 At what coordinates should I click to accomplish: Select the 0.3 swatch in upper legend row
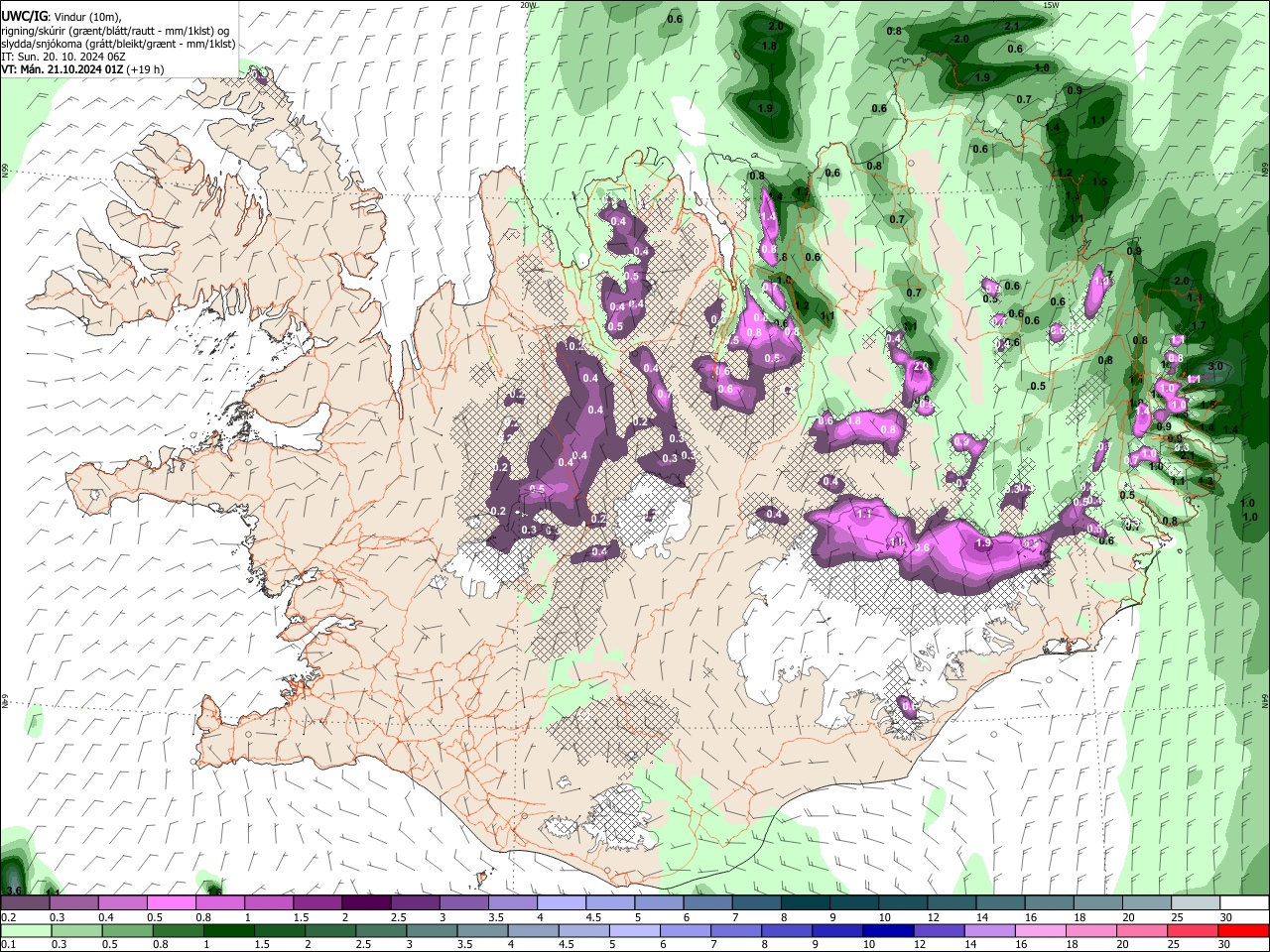coord(73,903)
